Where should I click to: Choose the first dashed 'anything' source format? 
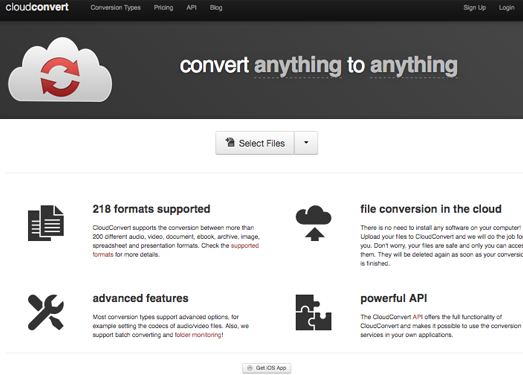coord(298,66)
